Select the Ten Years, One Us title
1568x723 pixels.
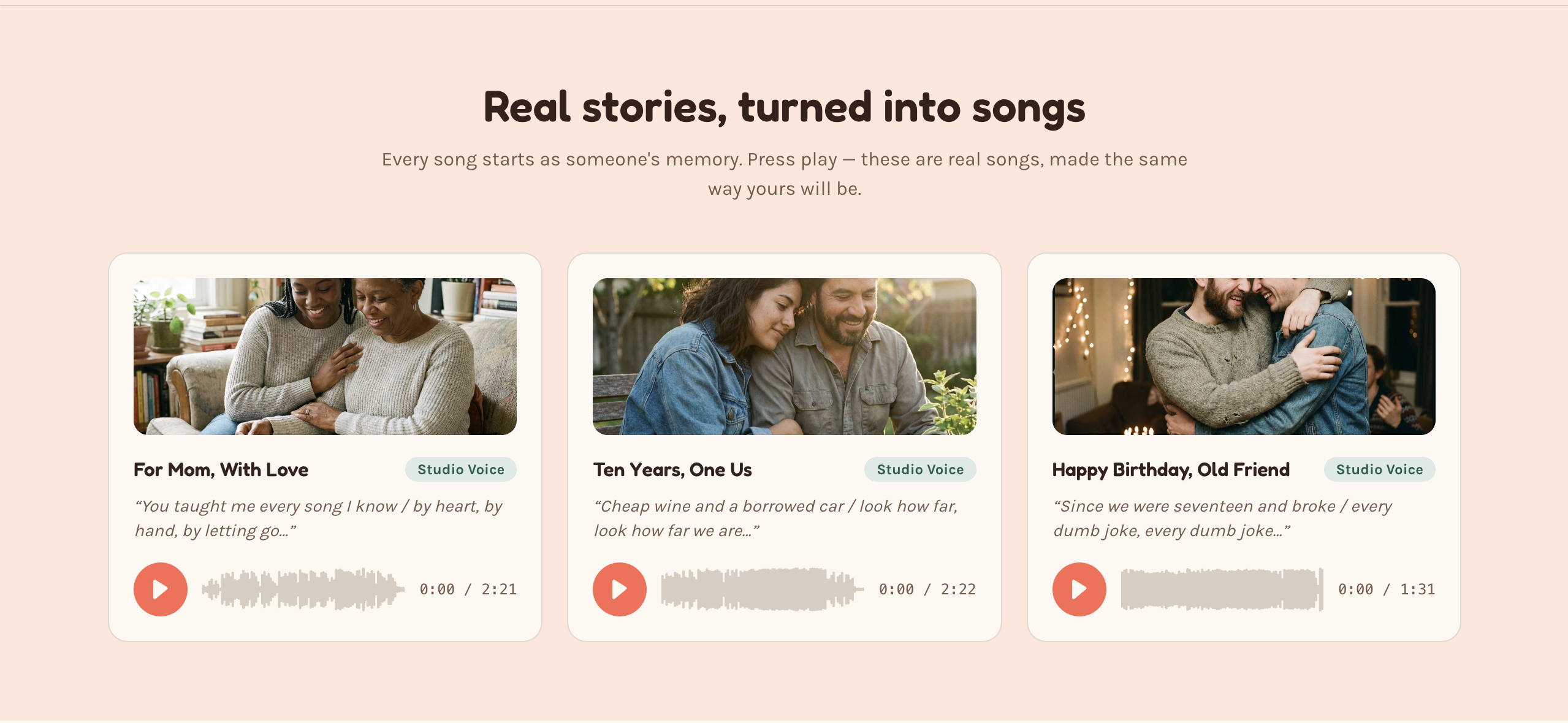672,470
